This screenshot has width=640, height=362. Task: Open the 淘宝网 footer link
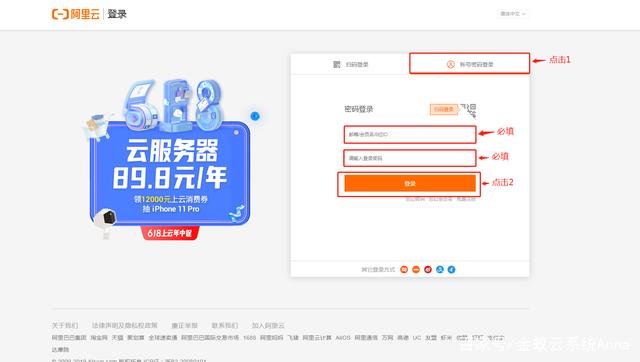coord(99,338)
